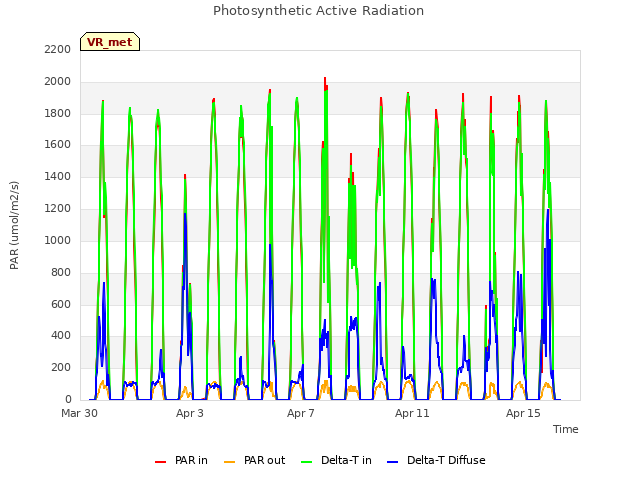Click the 800 y-axis tick label

coord(61,272)
